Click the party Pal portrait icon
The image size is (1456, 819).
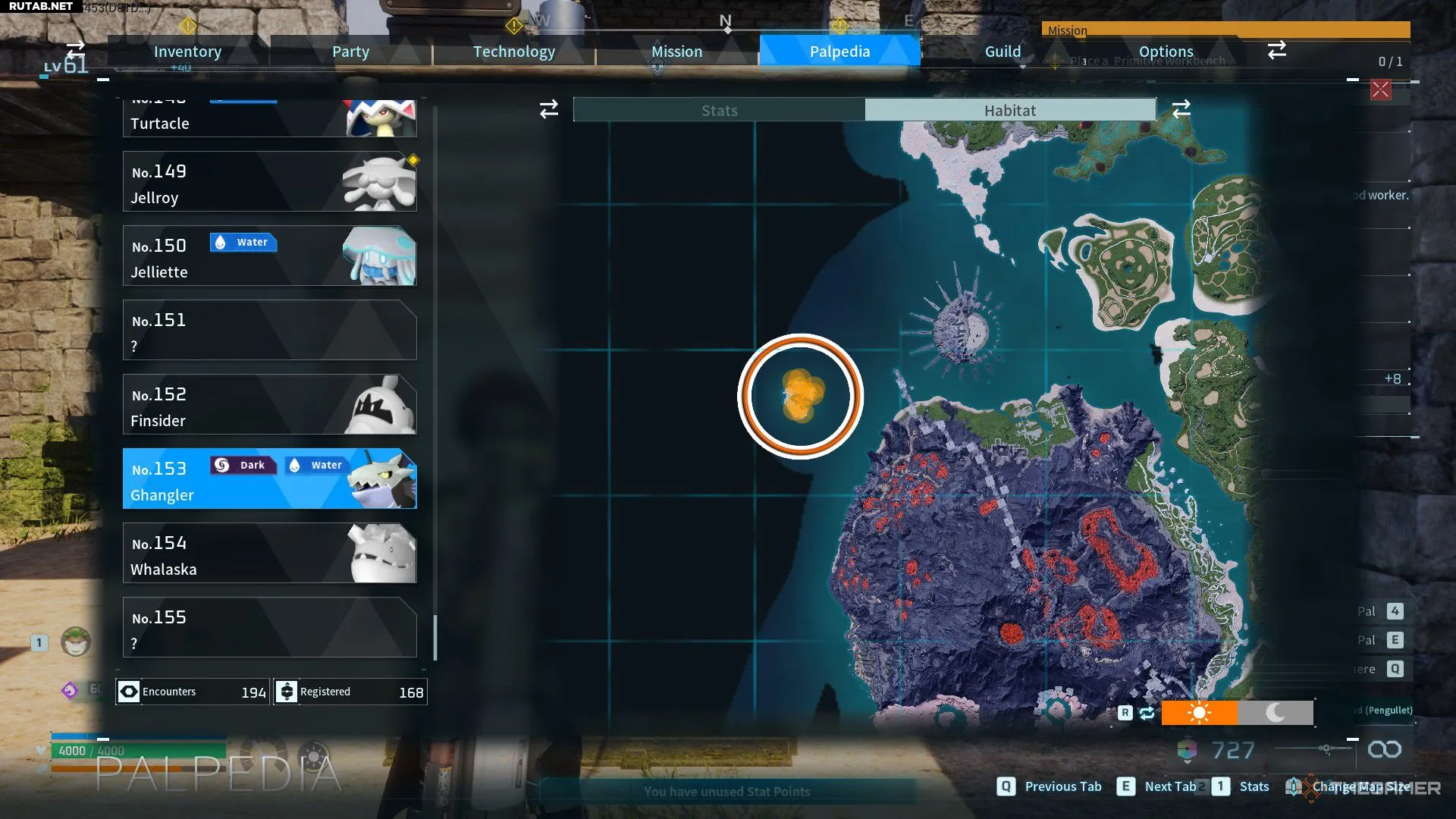(75, 642)
